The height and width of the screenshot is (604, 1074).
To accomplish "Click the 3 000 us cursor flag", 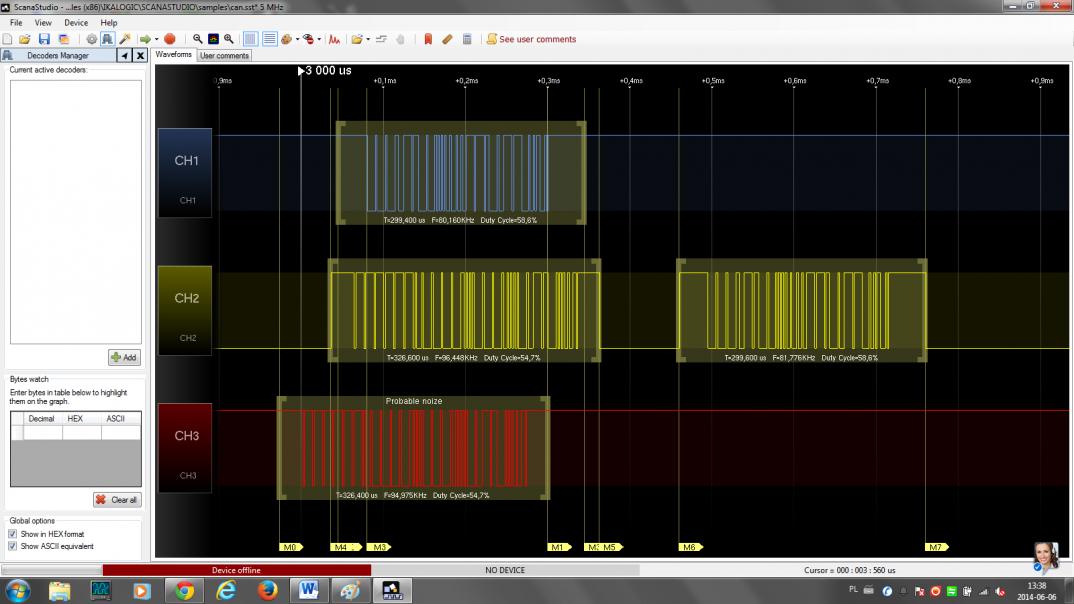I will click(325, 71).
